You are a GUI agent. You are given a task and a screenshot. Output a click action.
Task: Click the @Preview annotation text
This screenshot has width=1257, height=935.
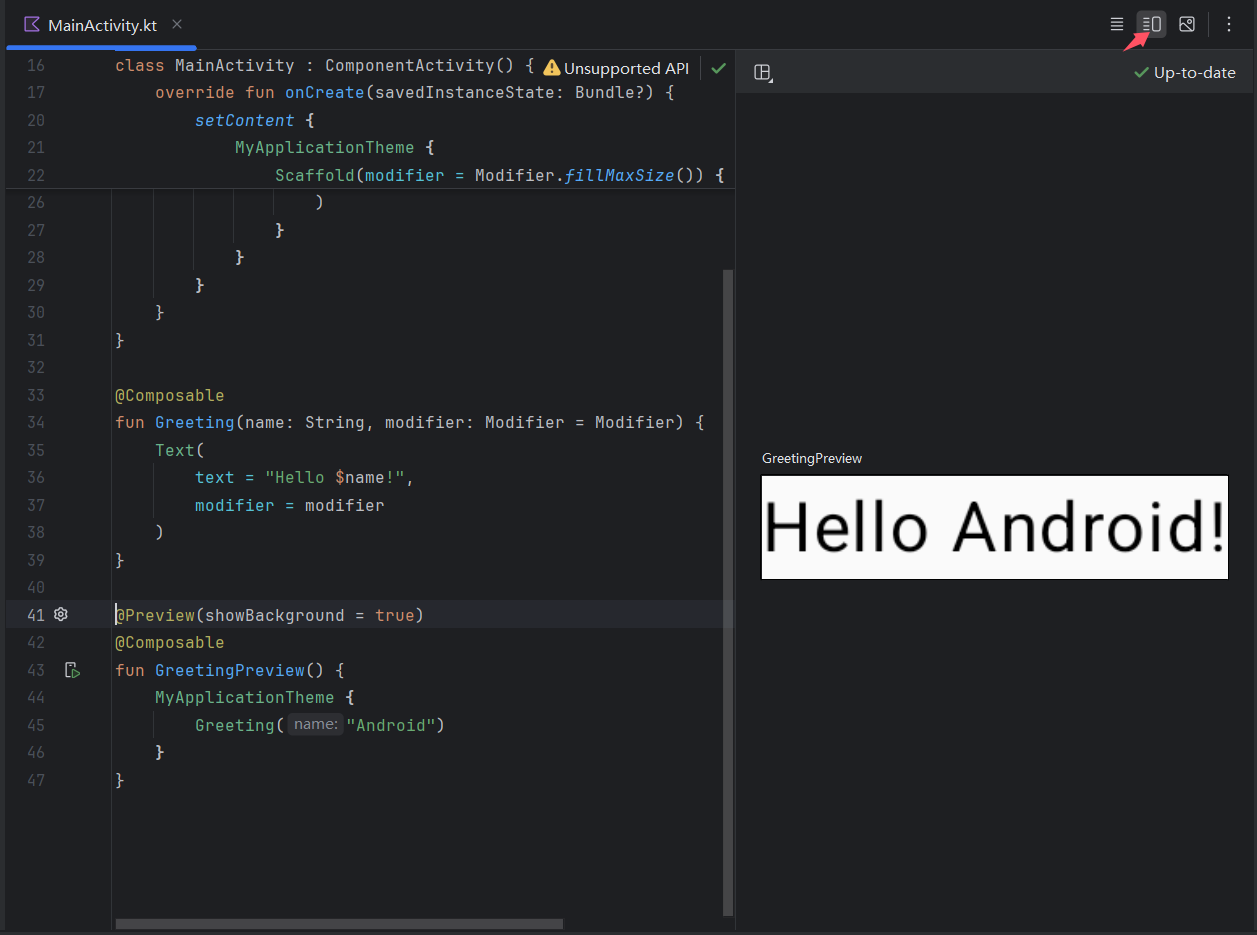(x=155, y=615)
